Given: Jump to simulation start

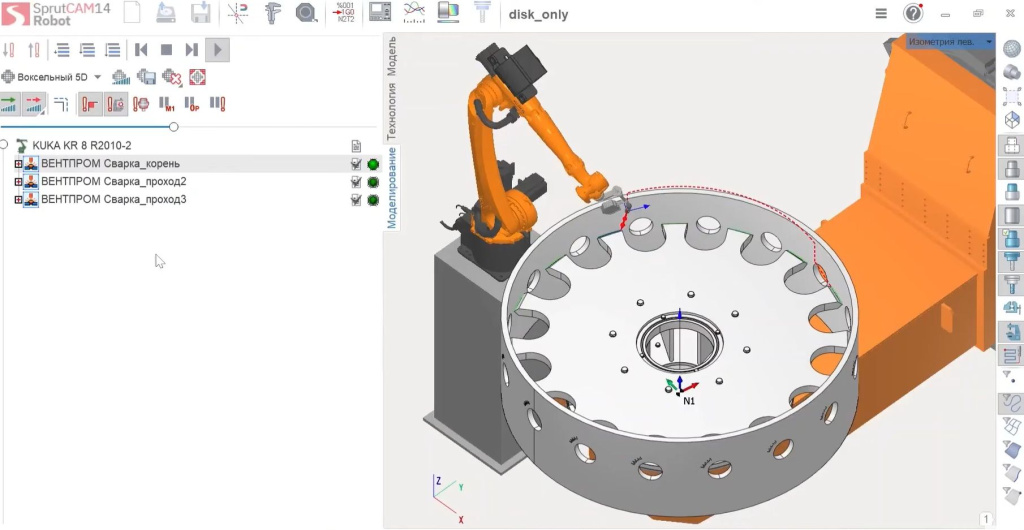Looking at the screenshot, I should coord(140,50).
